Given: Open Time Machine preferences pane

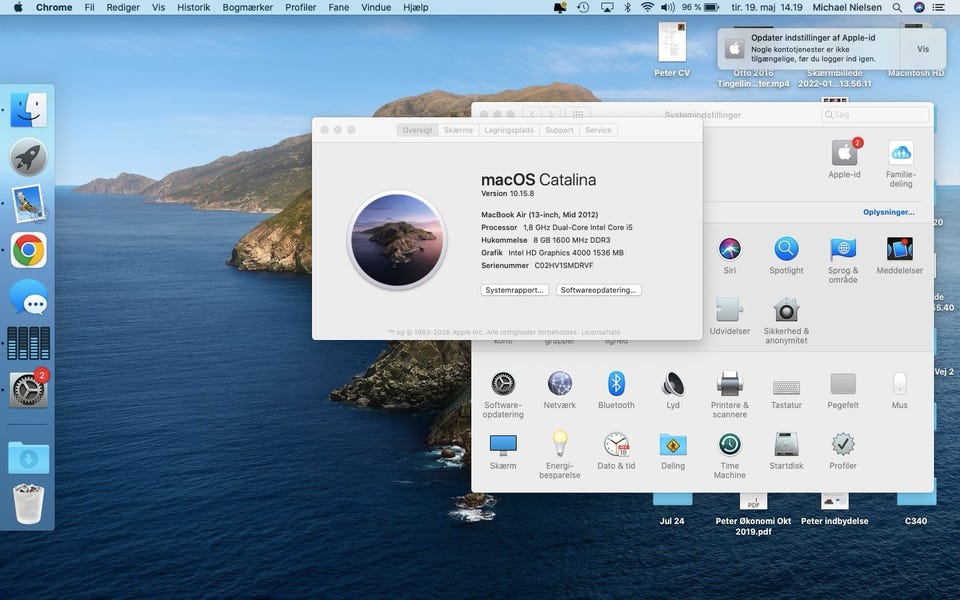Looking at the screenshot, I should coord(730,456).
